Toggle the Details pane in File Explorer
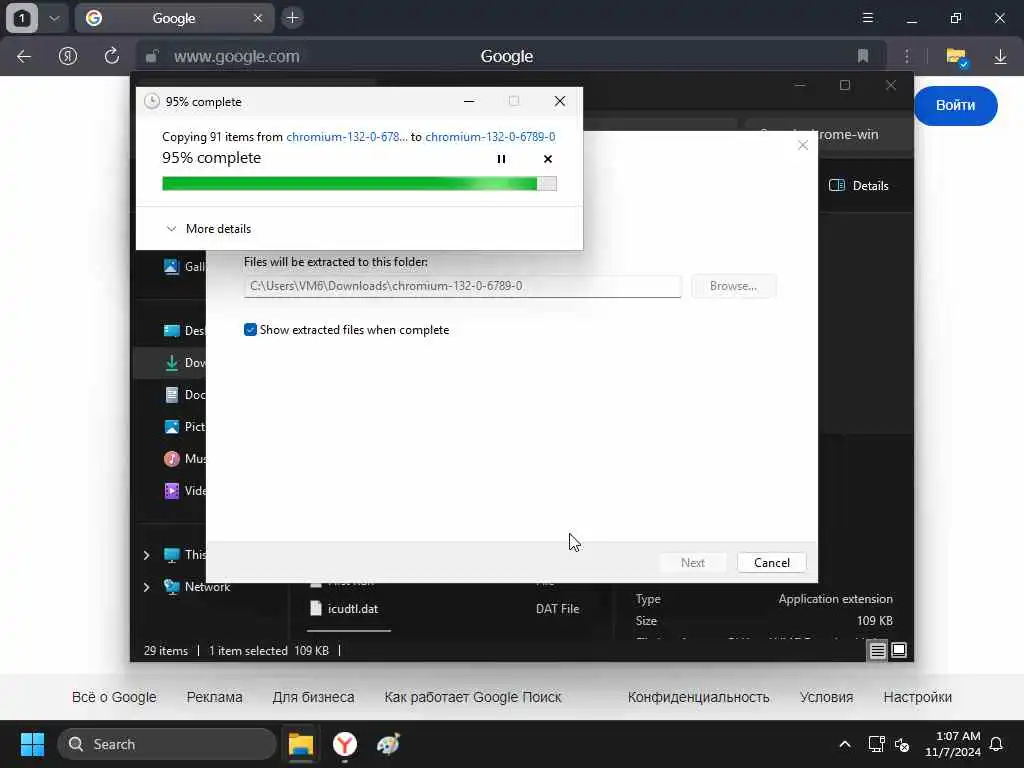This screenshot has height=768, width=1024. 859,185
